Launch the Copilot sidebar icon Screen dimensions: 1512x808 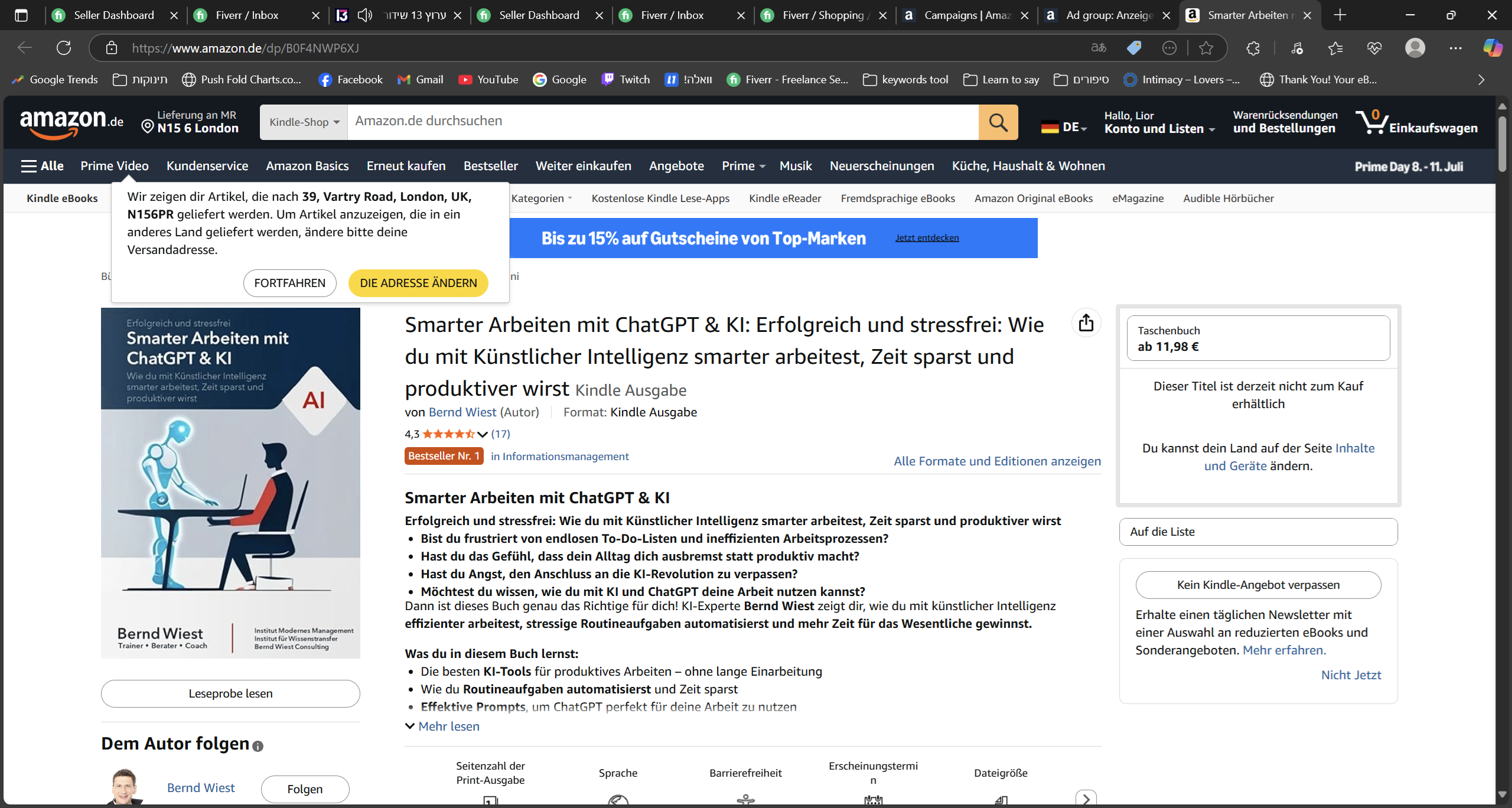1493,48
